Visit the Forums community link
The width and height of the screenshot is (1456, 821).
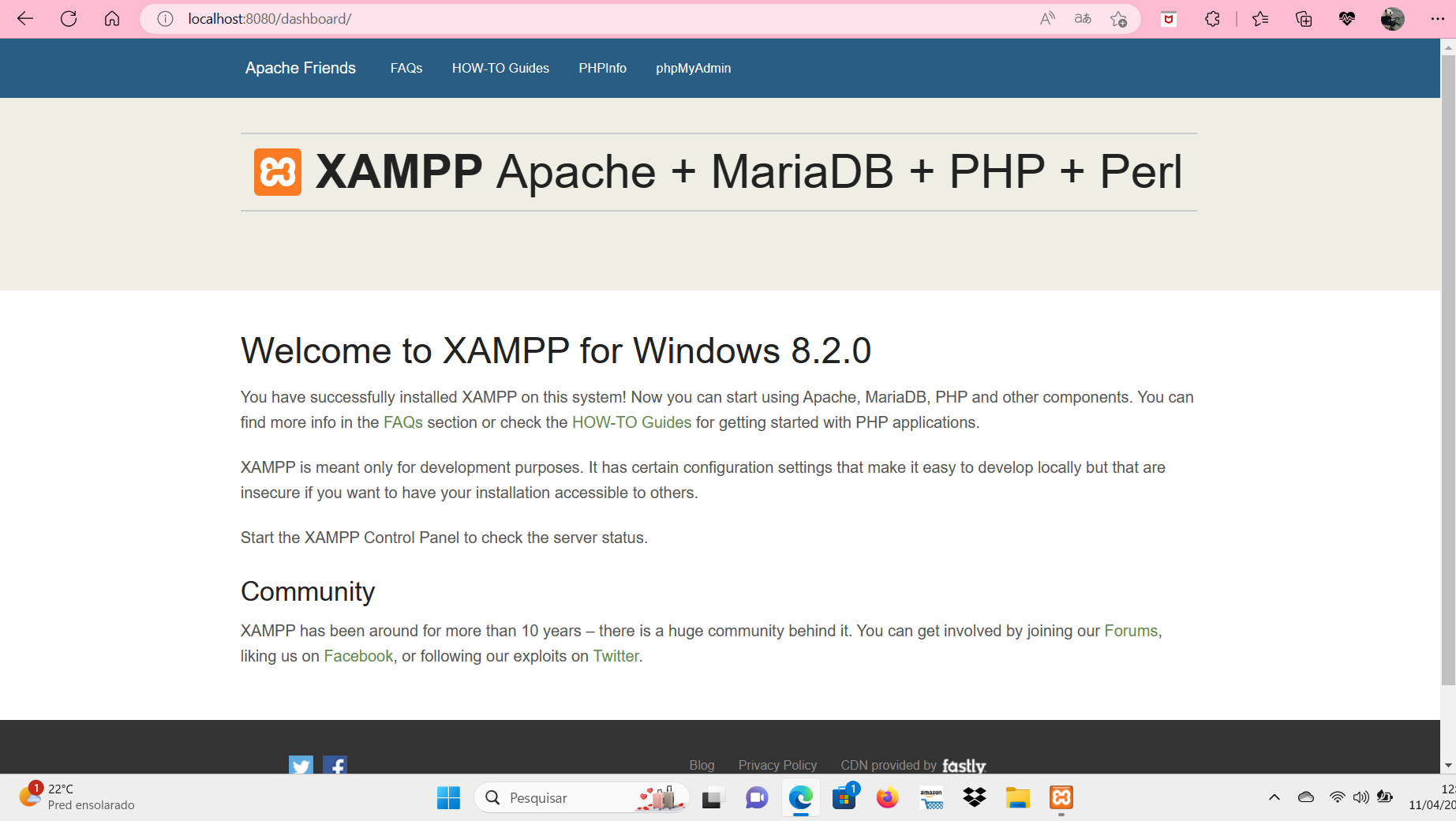click(1131, 631)
